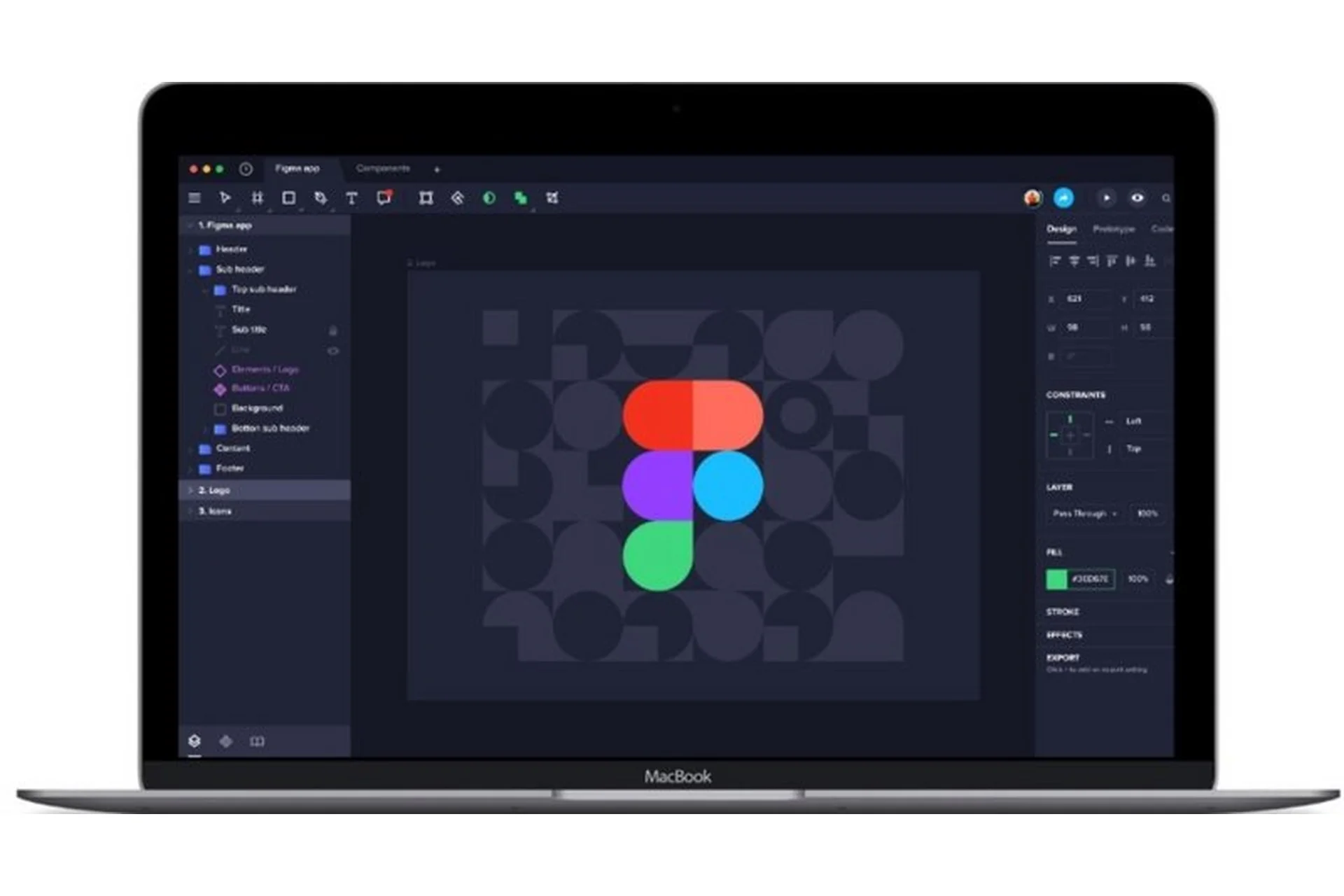Expand the Header layer group

pos(190,249)
